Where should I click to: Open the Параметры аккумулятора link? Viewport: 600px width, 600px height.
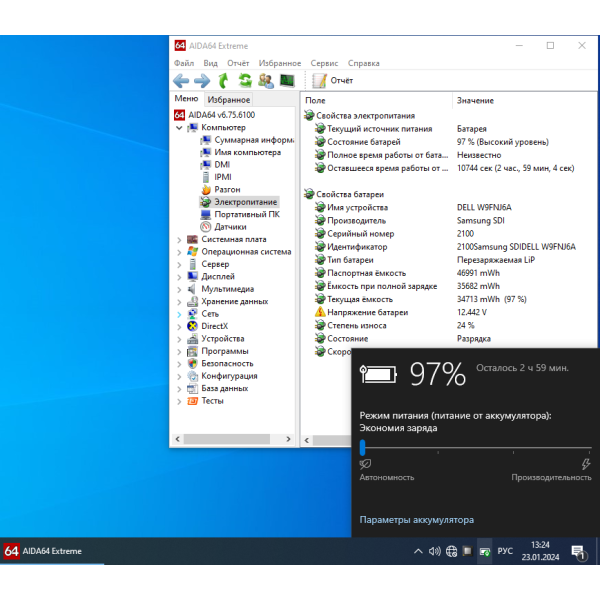point(416,520)
